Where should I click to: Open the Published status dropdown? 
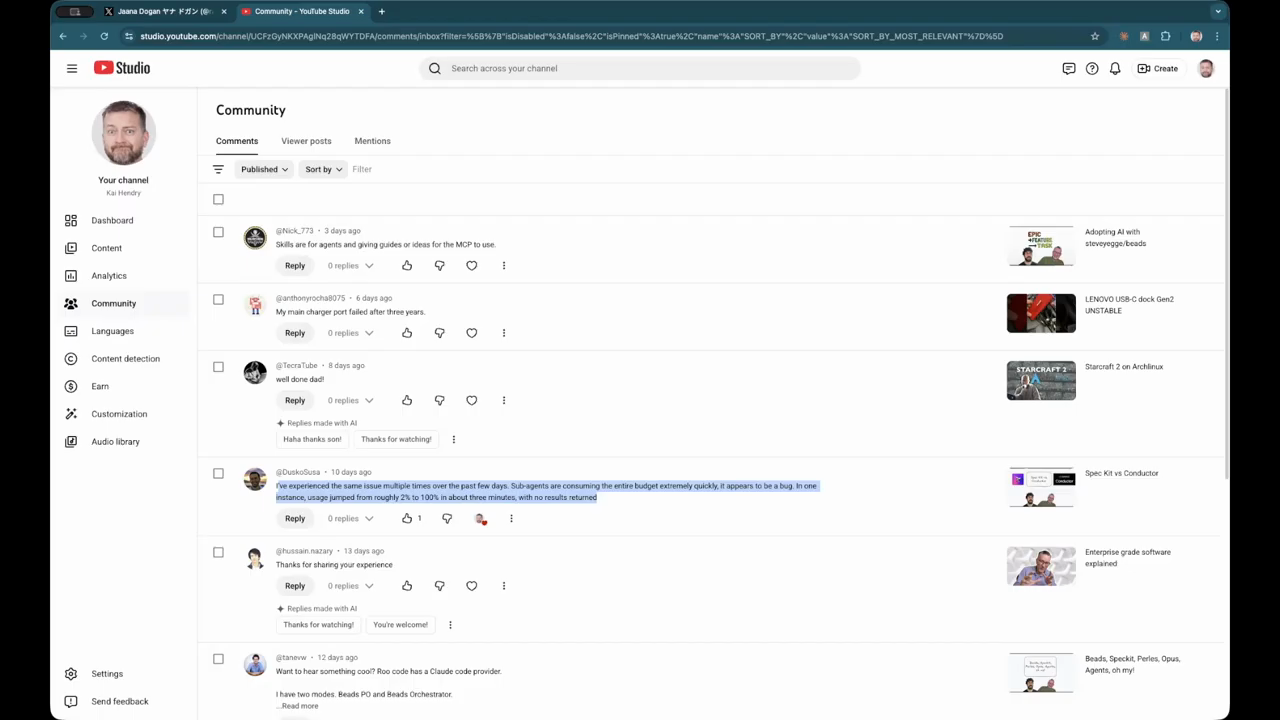(x=264, y=169)
